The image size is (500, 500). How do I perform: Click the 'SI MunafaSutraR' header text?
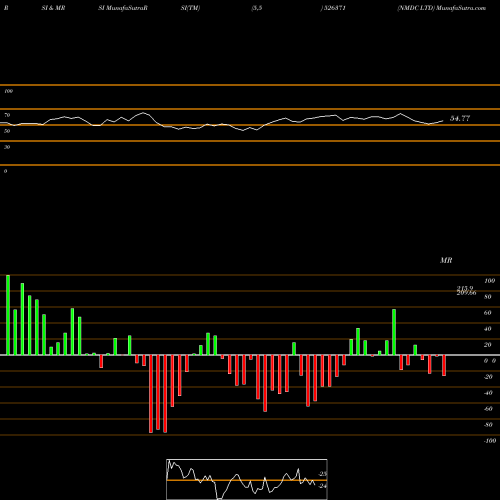[123, 8]
